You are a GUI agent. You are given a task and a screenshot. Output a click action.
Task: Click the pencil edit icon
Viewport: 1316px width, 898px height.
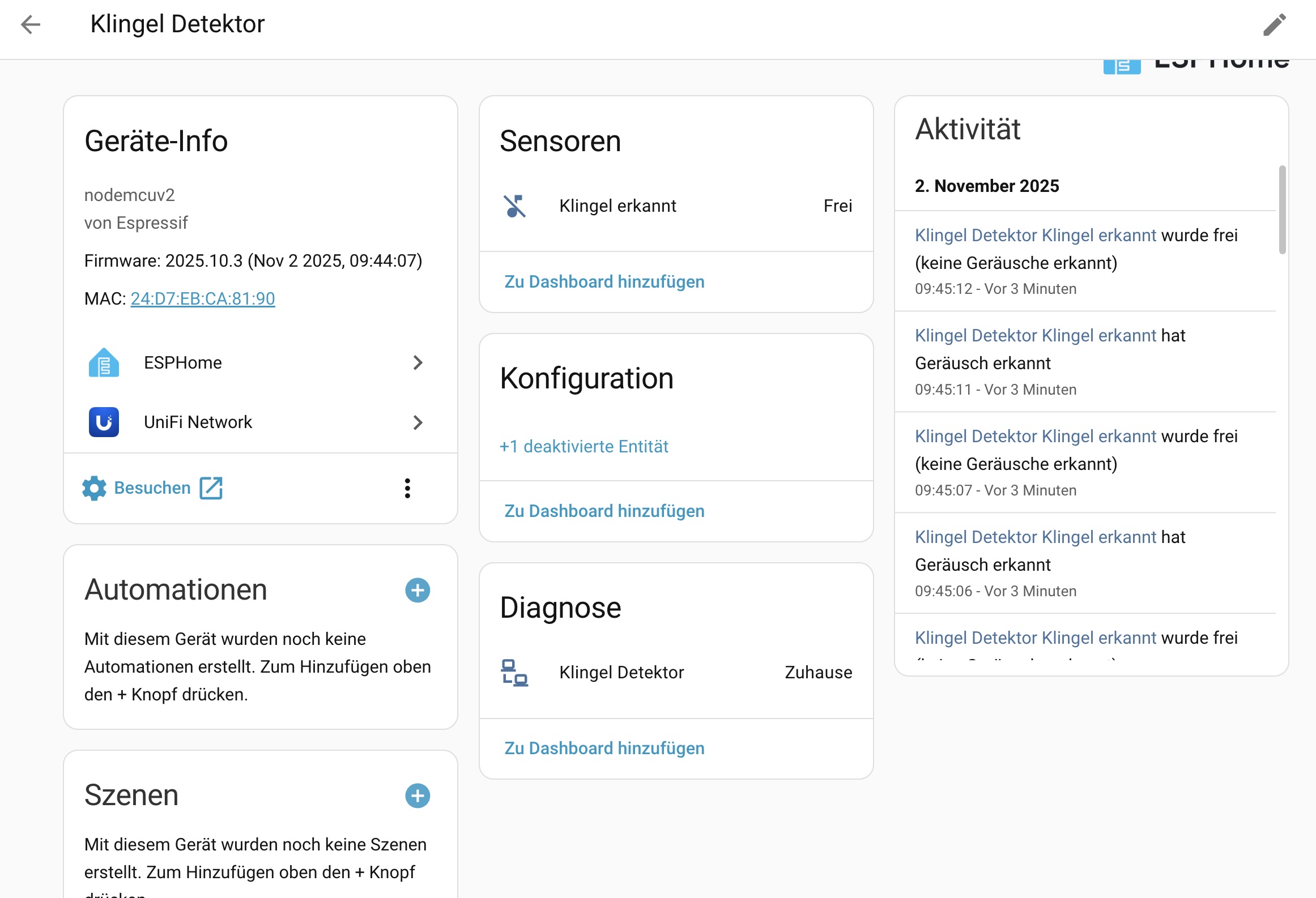tap(1274, 24)
